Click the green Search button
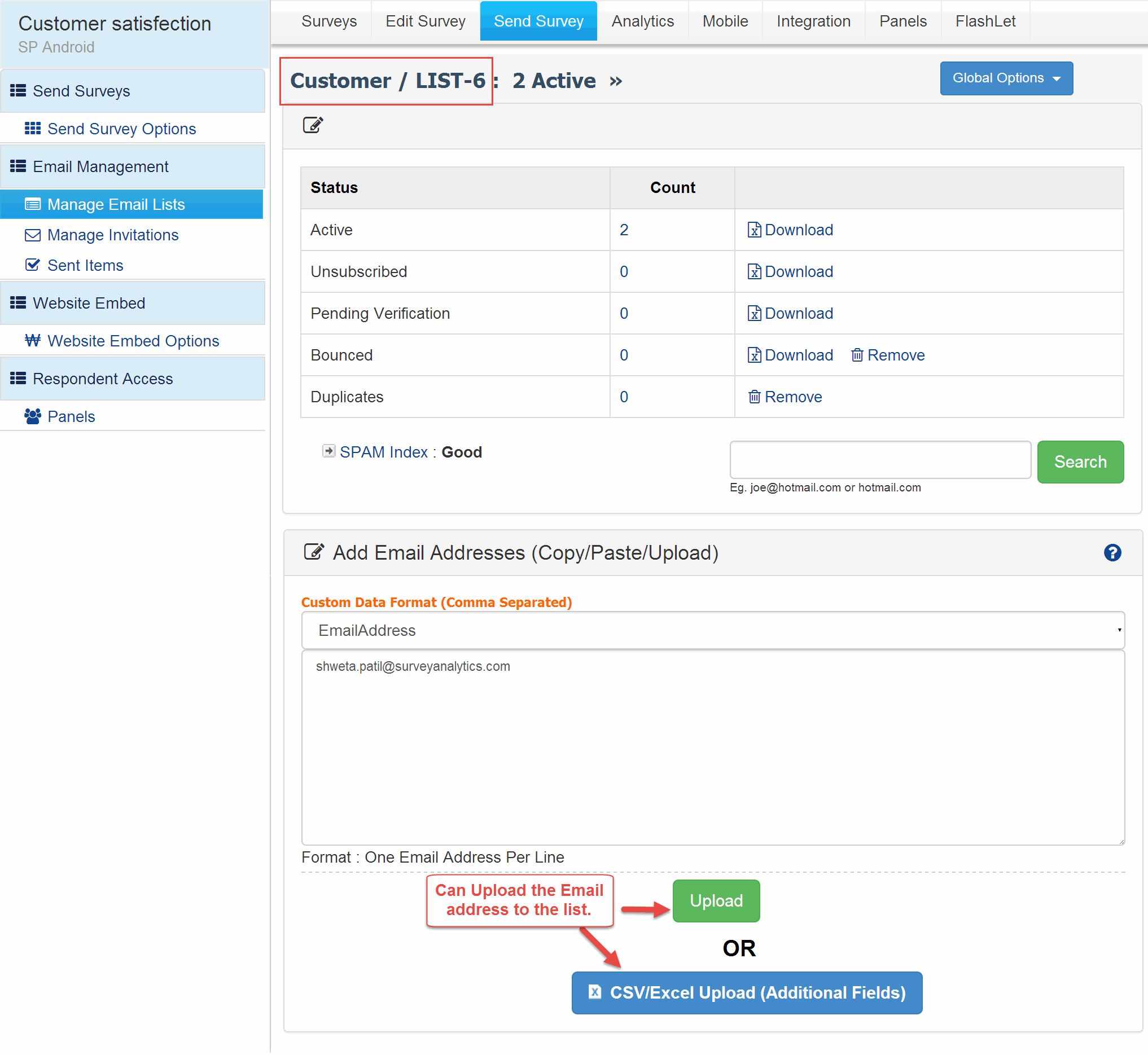 (1080, 461)
